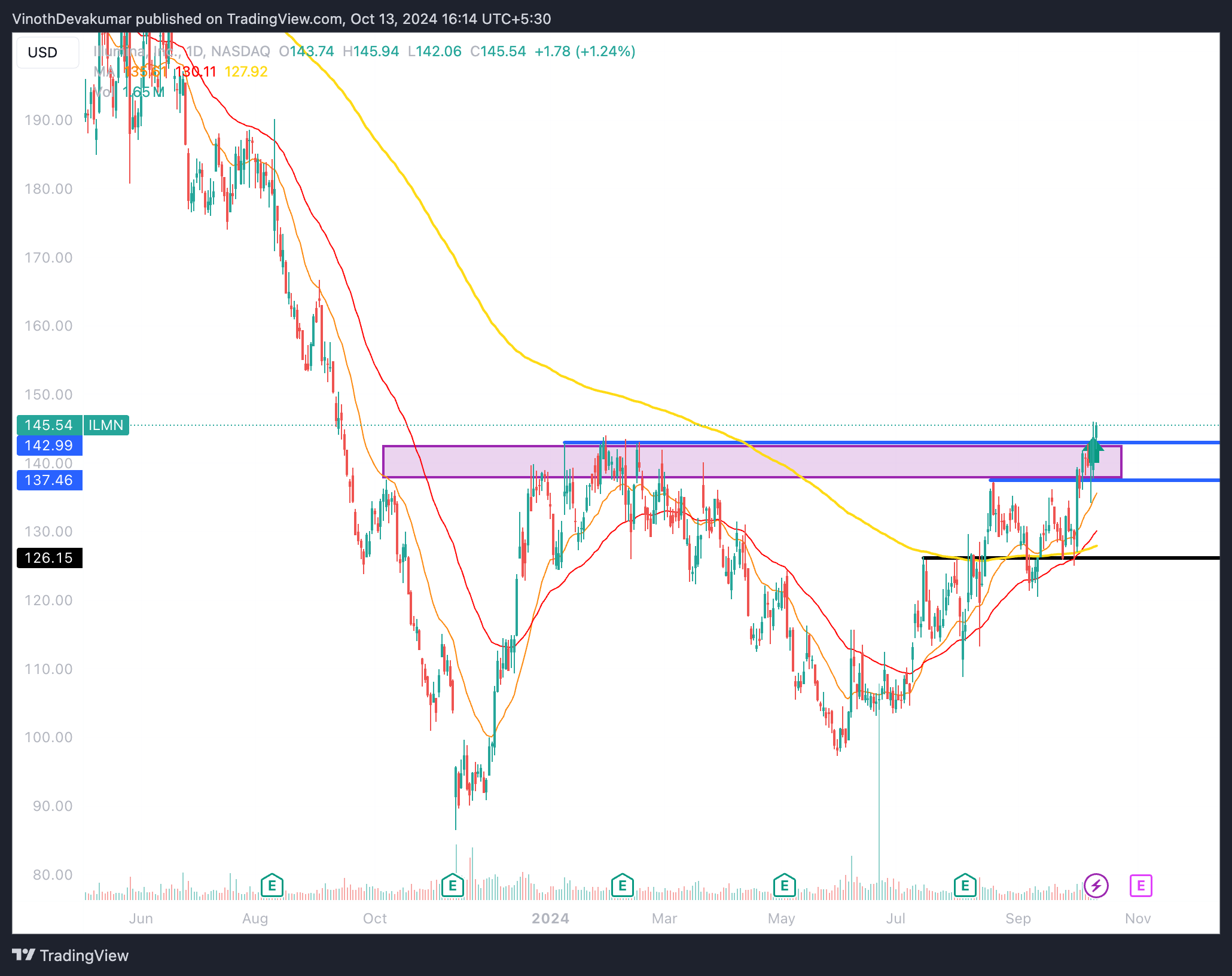The height and width of the screenshot is (976, 1232).
Task: Click the ILMN symbol price label
Action: tap(106, 425)
